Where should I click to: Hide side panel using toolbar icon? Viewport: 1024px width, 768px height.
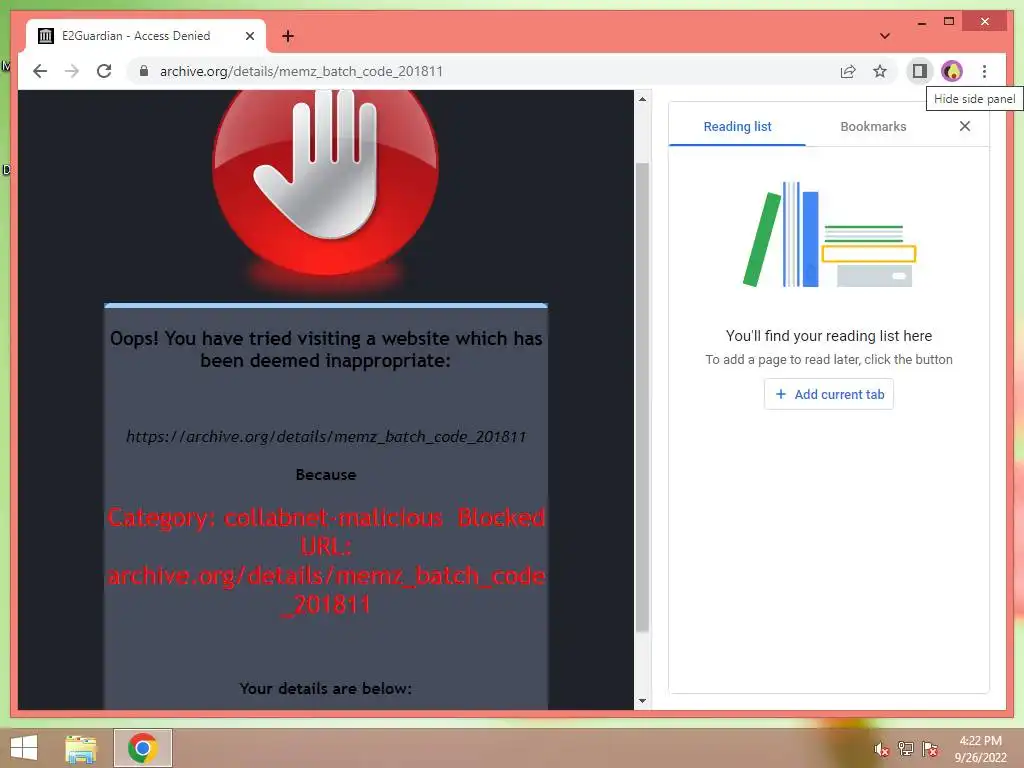920,71
